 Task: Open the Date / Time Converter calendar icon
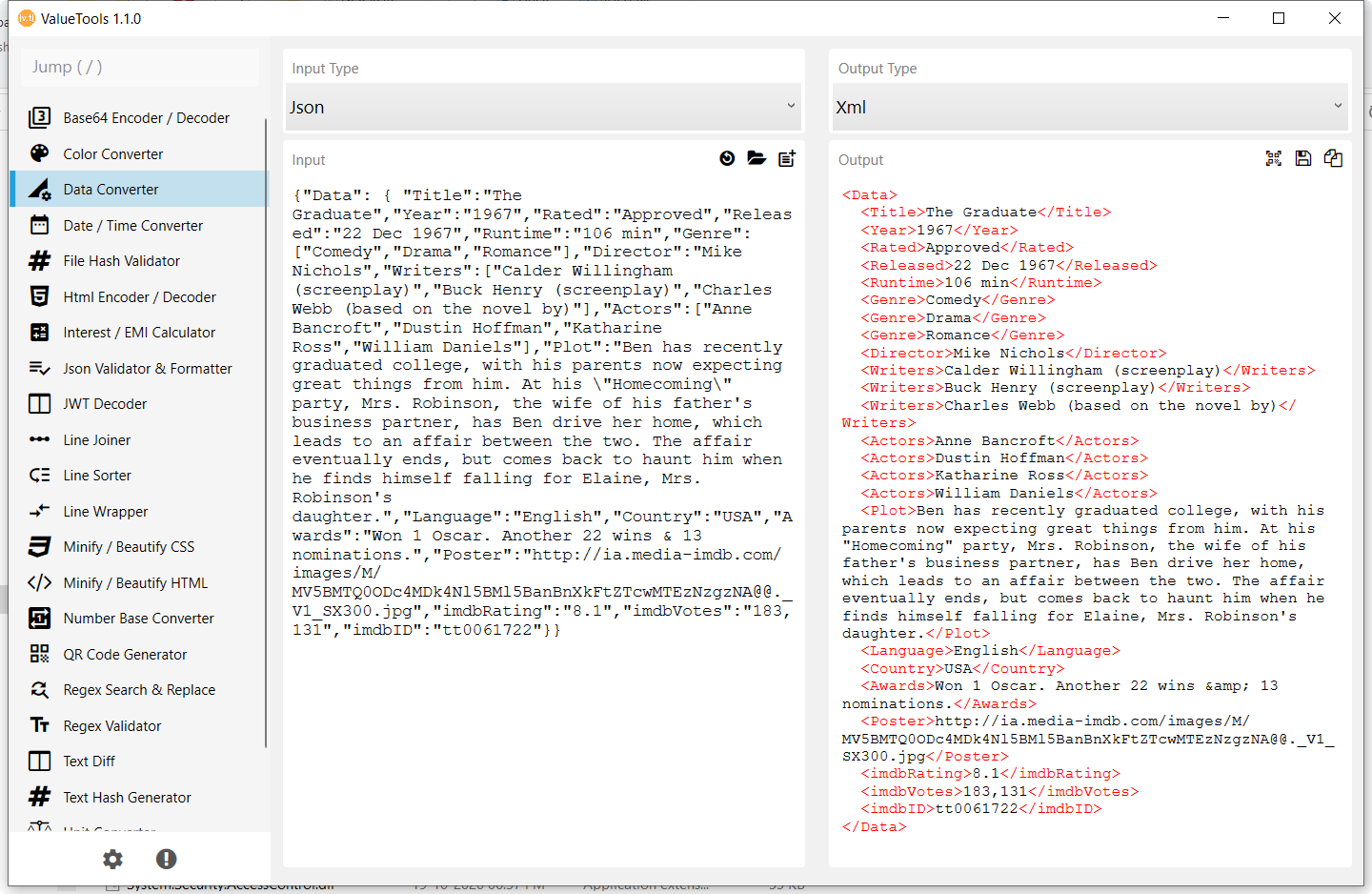[39, 225]
